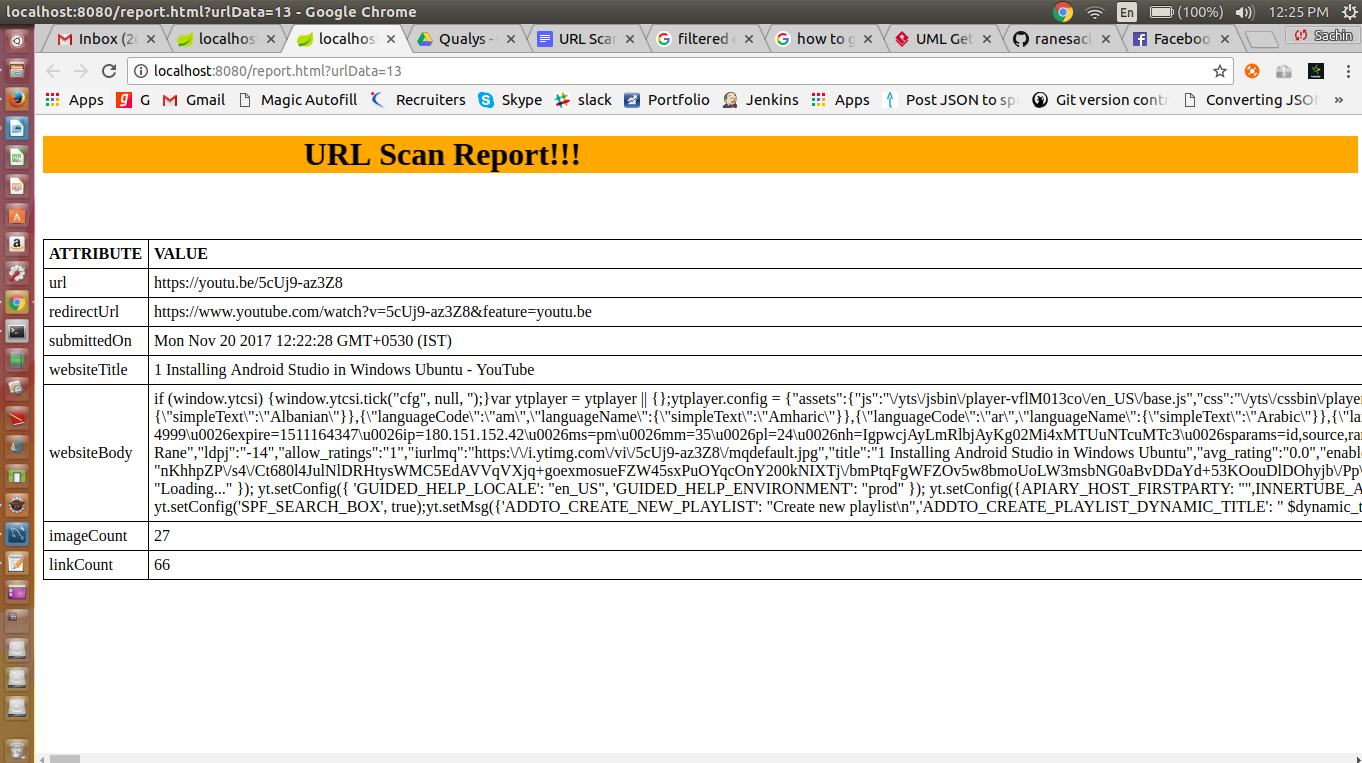Screen dimensions: 1362x763
Task: Open the En keyboard layout indicator
Action: tap(1127, 12)
